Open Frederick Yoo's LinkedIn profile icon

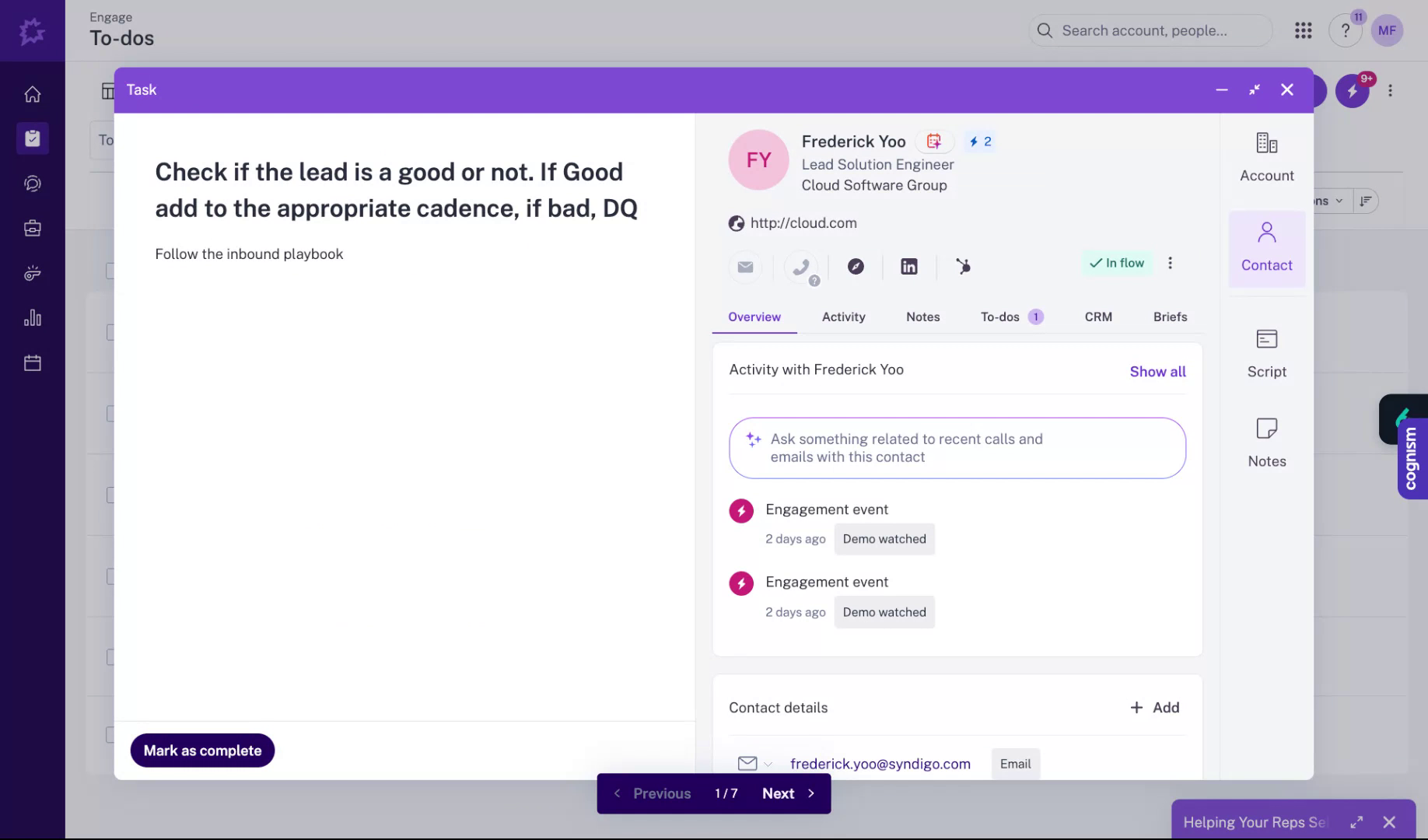[908, 267]
